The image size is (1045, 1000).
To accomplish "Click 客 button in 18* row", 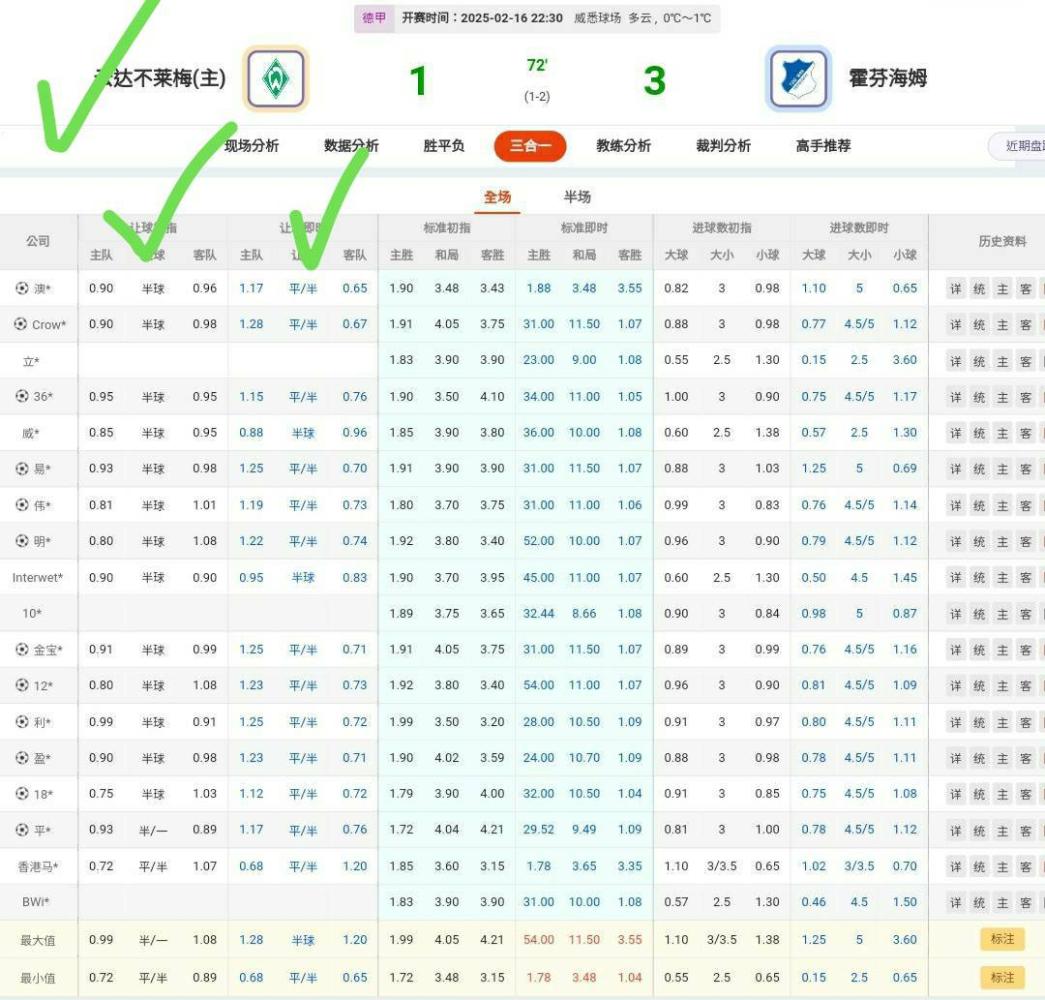I will coord(1026,794).
